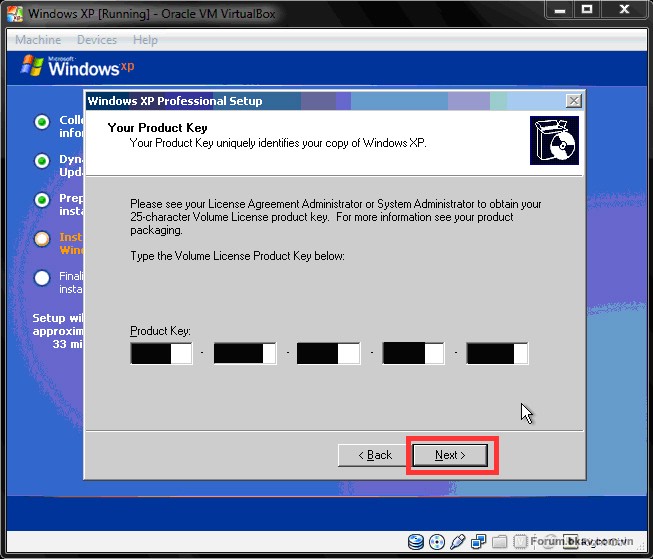
Task: Click the shared folders status icon
Action: [499, 542]
